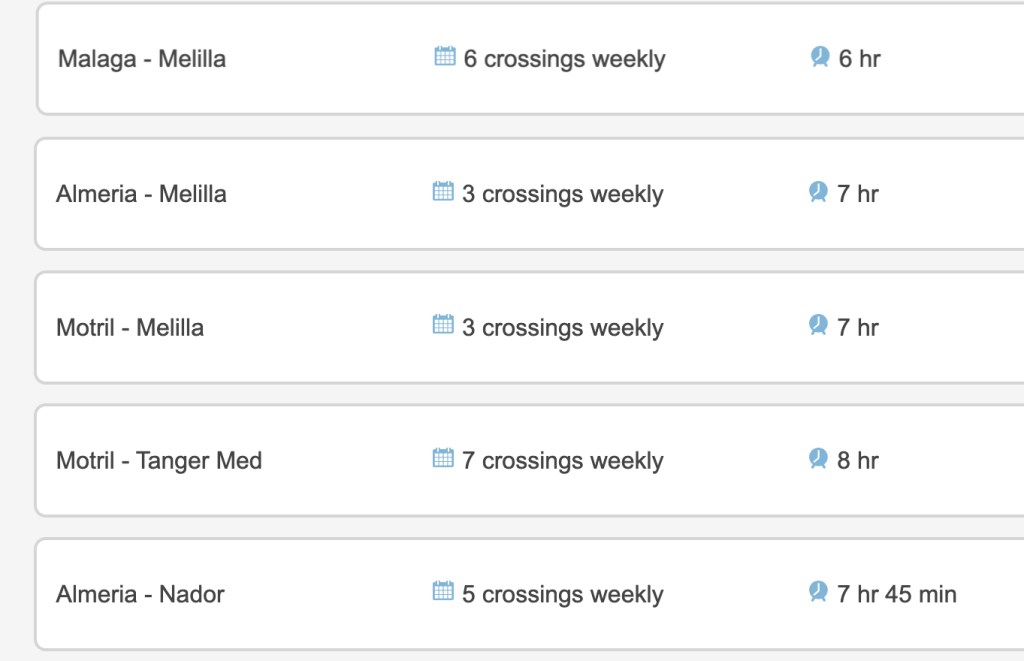
Task: Click clock icon beside 7 hr 45 min
Action: [x=818, y=592]
